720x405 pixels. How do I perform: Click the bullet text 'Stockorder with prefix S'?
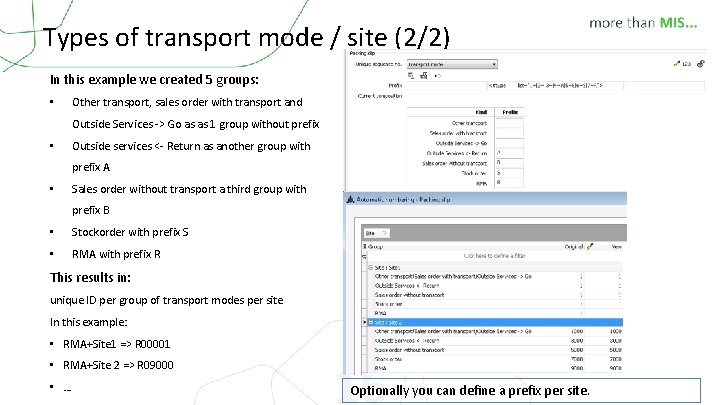[130, 232]
